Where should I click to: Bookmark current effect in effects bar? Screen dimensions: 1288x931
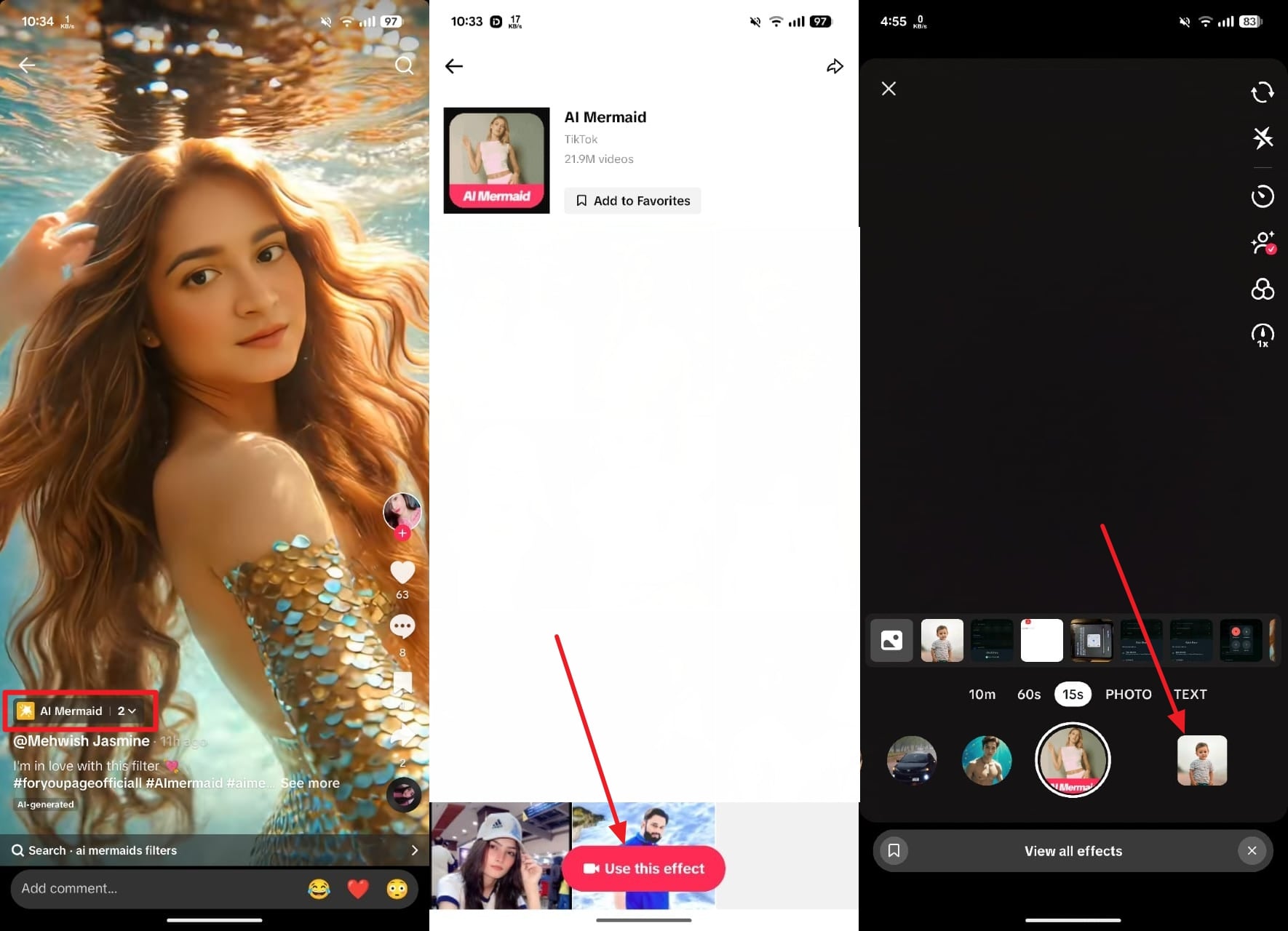[x=894, y=850]
